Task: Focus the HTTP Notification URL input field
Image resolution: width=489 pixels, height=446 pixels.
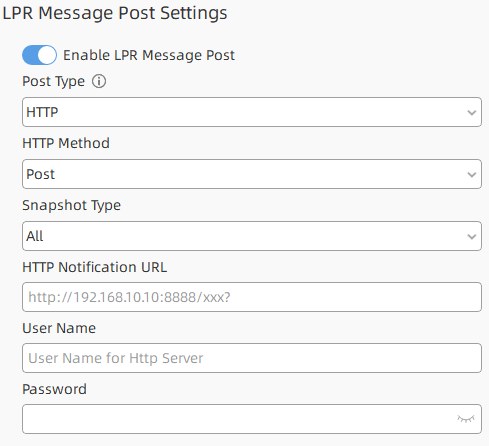Action: [252, 297]
